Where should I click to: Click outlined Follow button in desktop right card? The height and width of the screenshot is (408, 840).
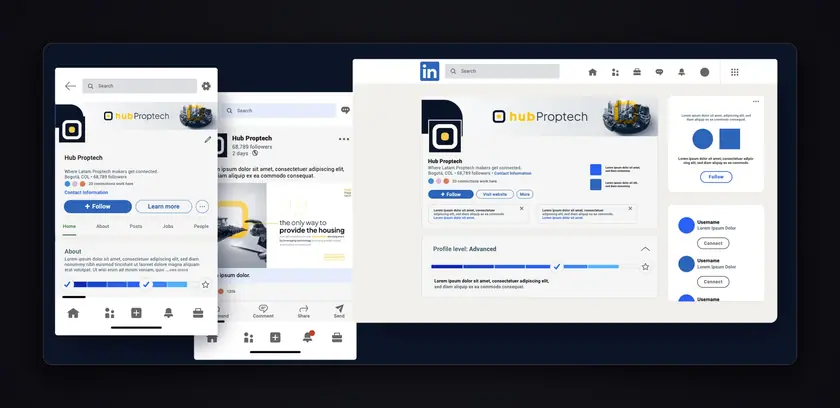point(716,177)
